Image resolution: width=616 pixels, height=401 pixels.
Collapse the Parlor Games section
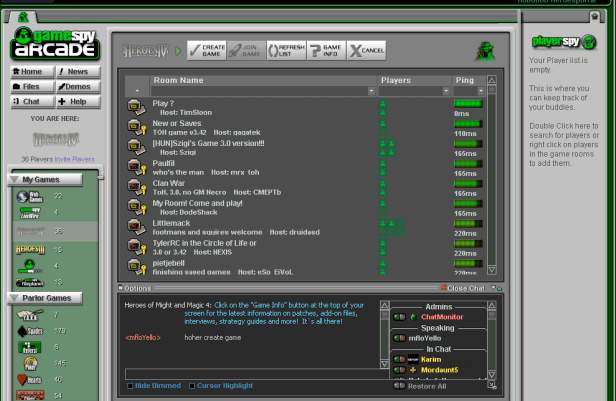15,298
